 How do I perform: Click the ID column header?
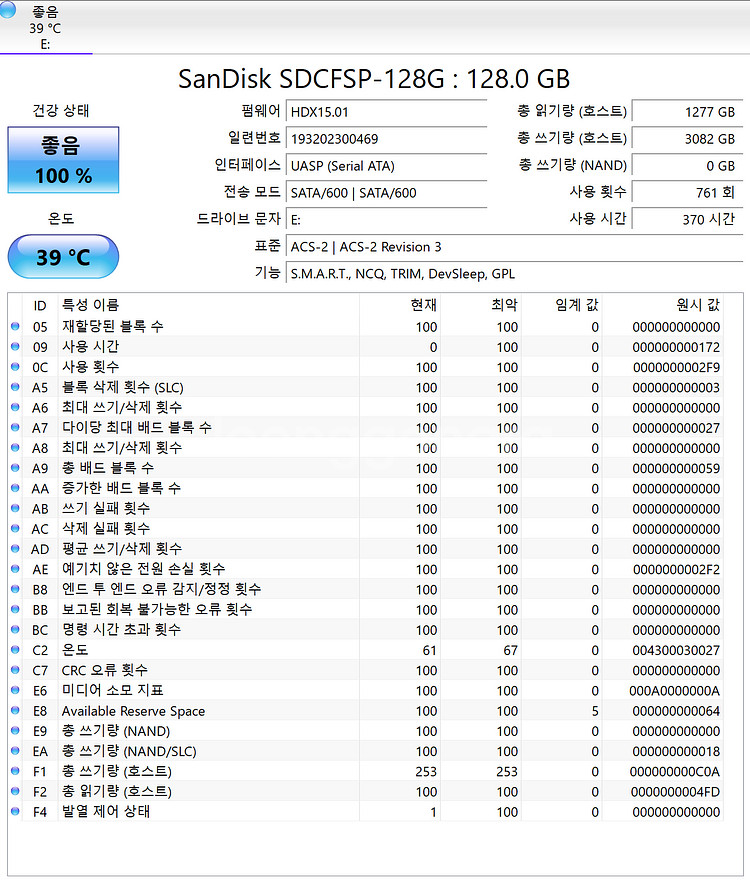(x=40, y=305)
